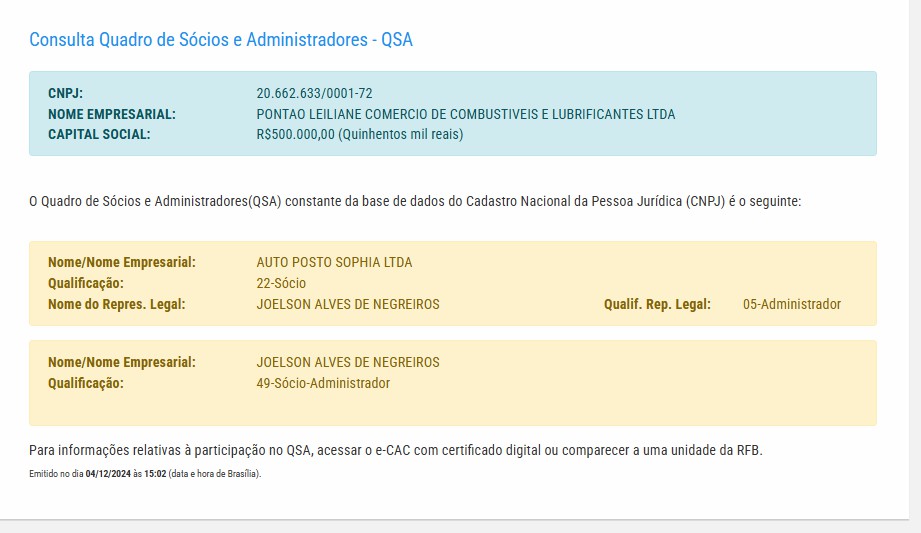This screenshot has width=921, height=533.
Task: Click the CNPJ number 20.662.633/0001-72
Action: [314, 94]
